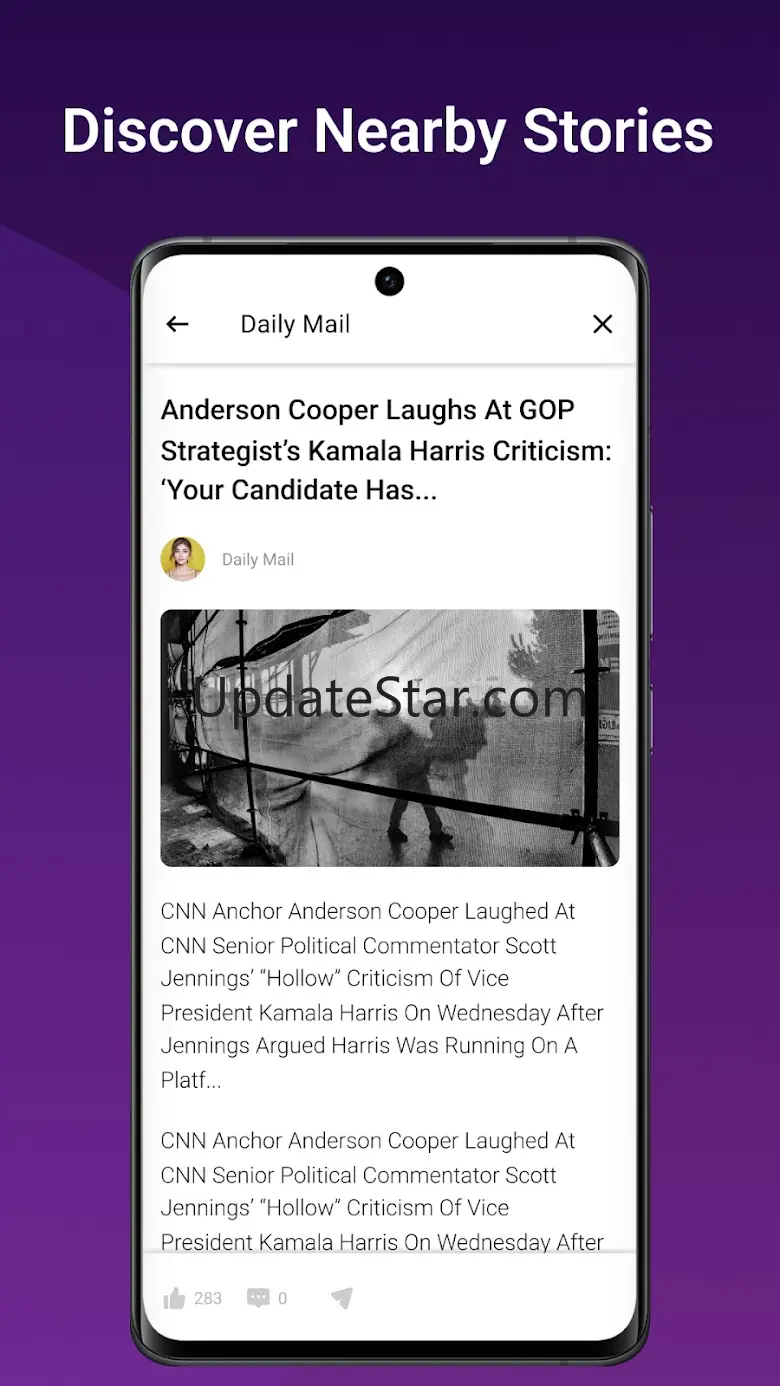780x1386 pixels.
Task: Tap the phone's front camera cutout
Action: tap(390, 282)
